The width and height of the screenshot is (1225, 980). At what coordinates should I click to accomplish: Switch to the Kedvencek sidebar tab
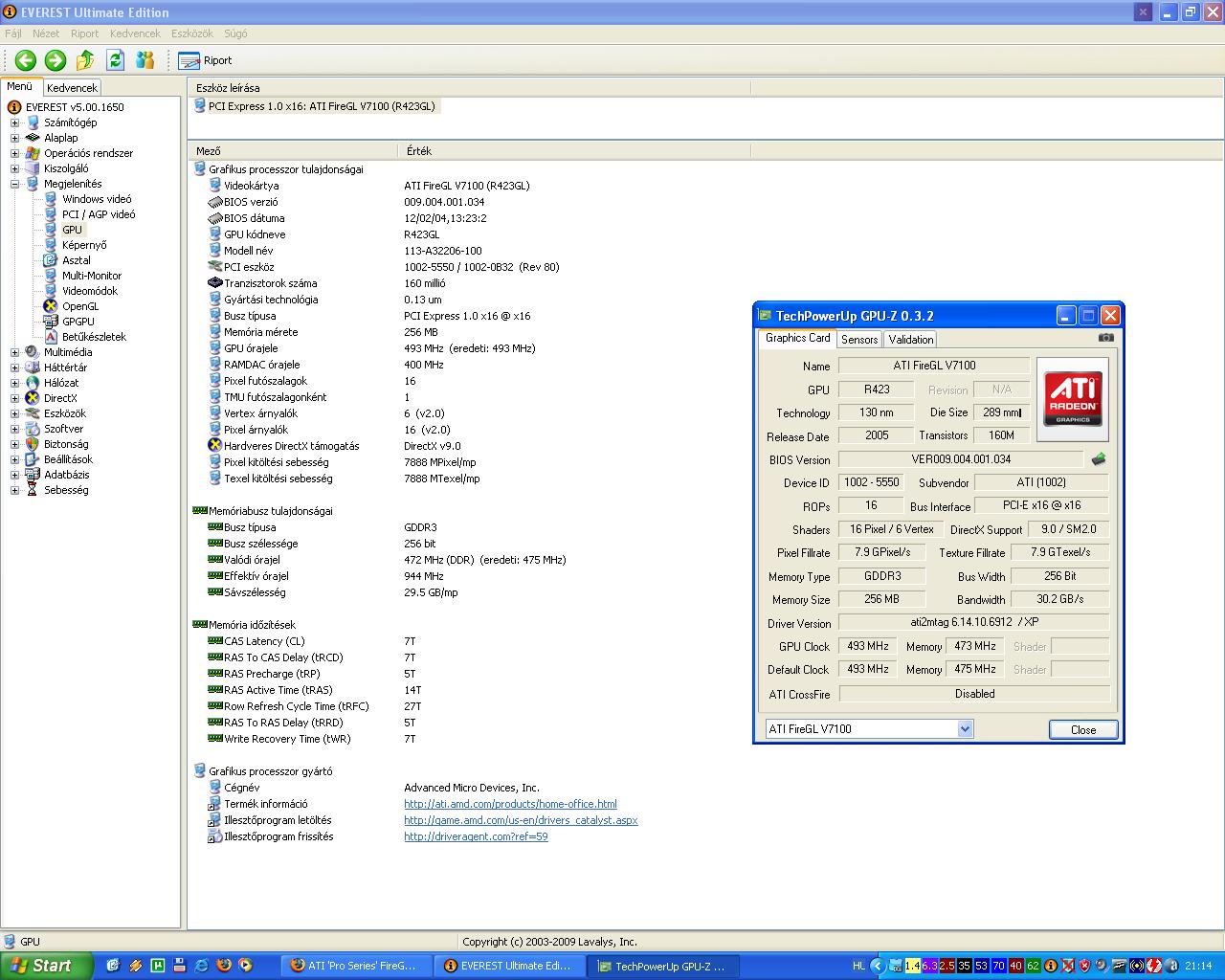tap(72, 87)
